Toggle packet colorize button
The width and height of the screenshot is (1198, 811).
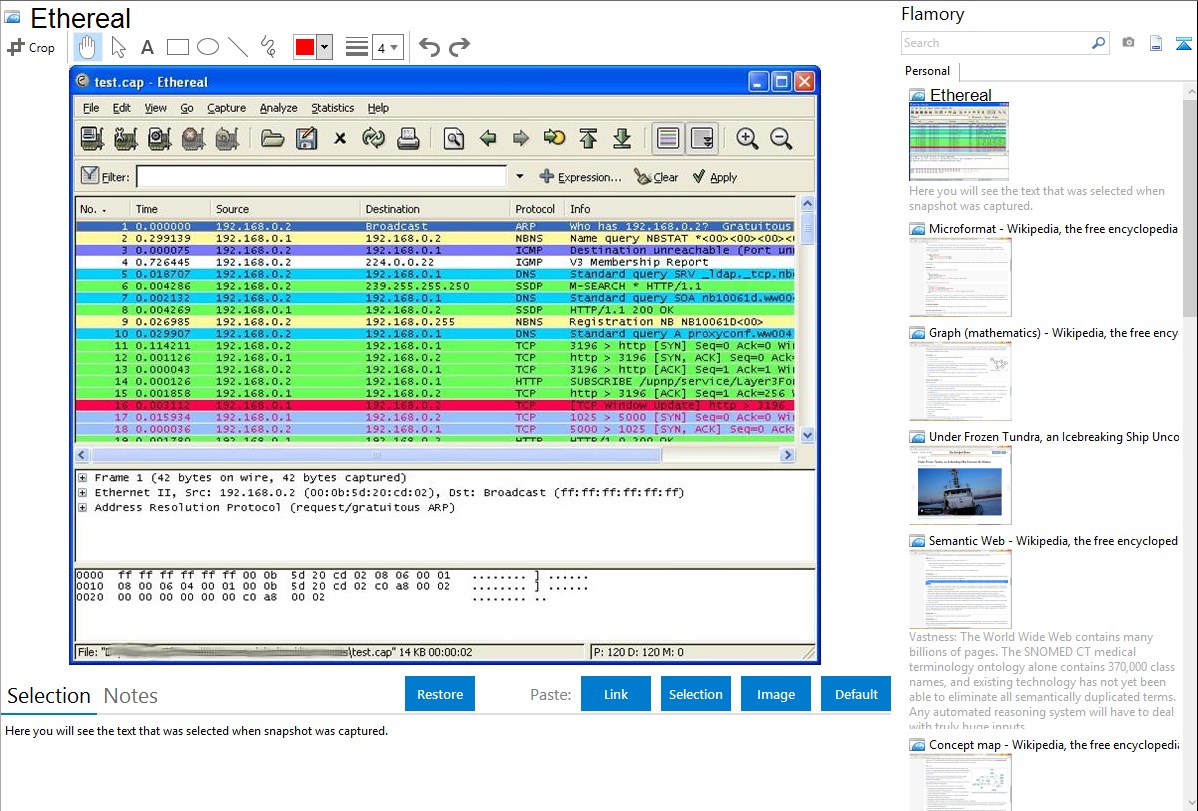pos(668,138)
